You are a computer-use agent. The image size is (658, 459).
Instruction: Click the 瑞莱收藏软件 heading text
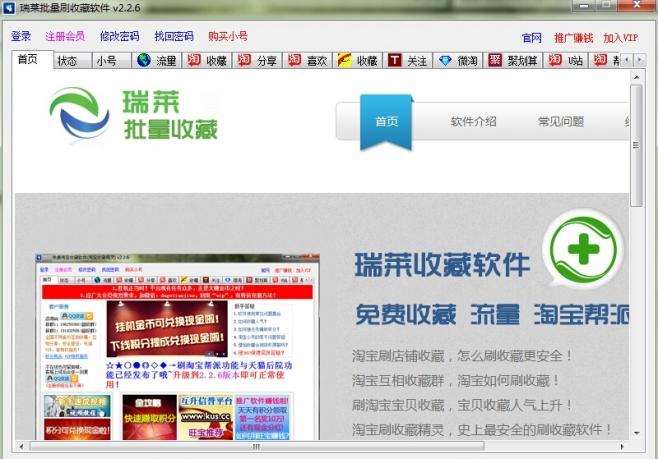click(x=442, y=265)
